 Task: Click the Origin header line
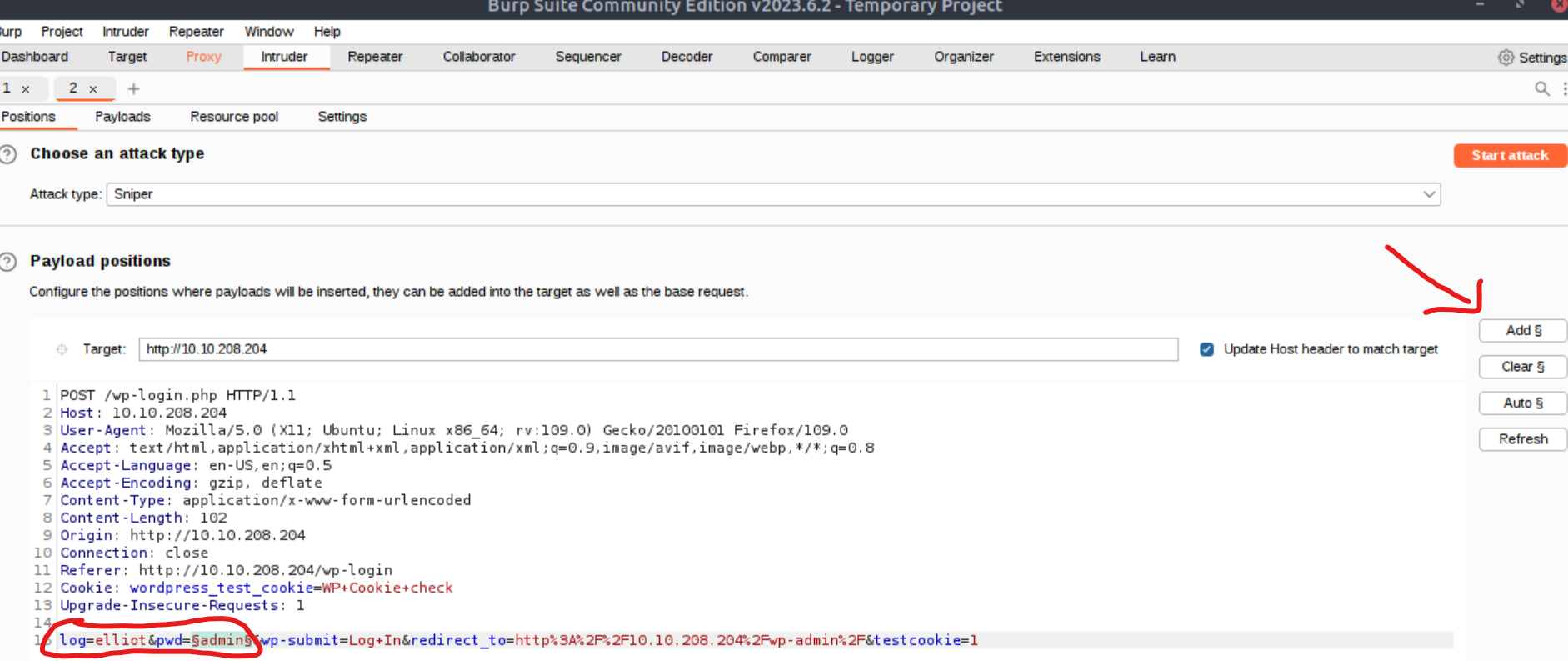coord(182,535)
